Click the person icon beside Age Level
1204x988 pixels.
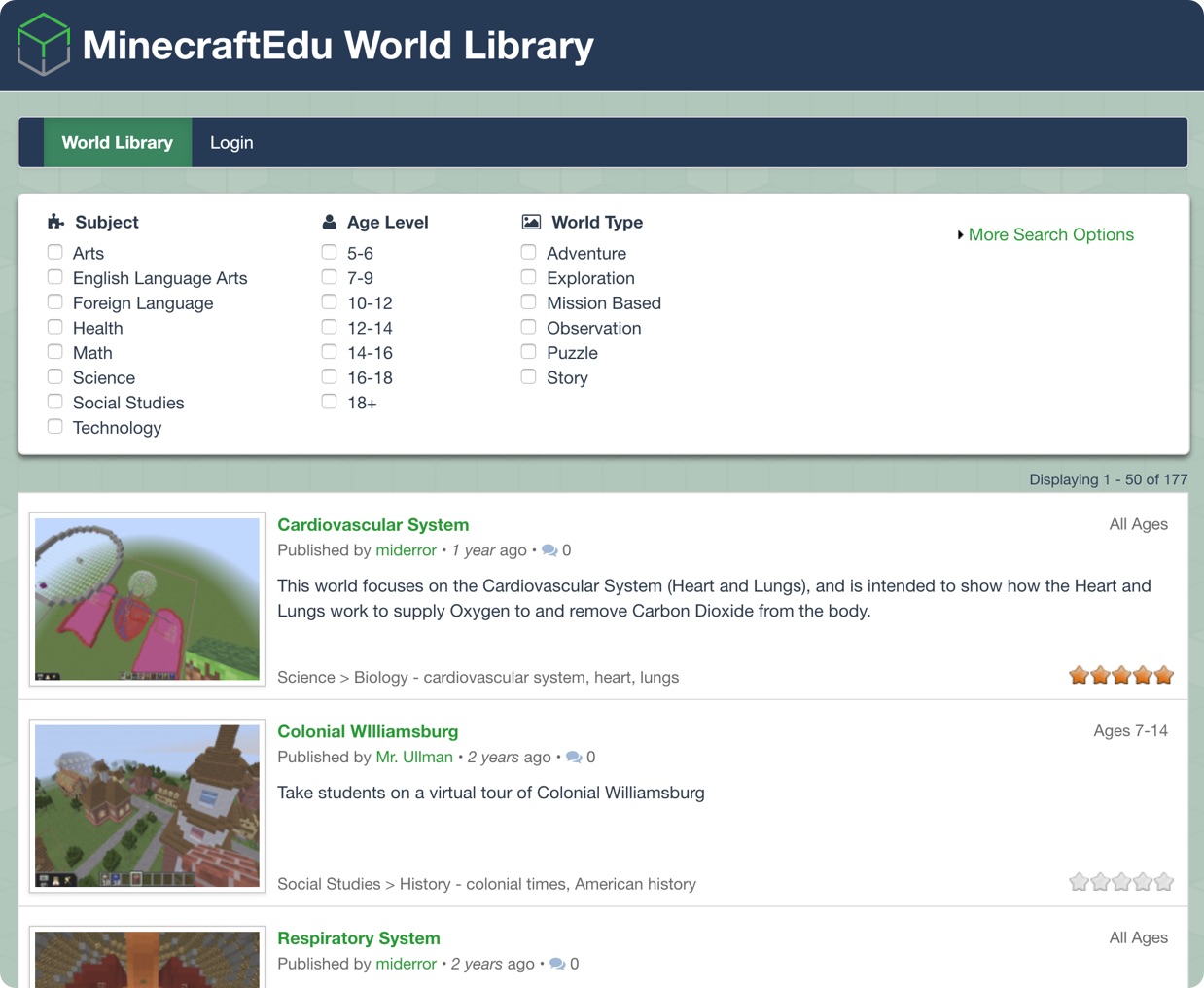coord(331,222)
